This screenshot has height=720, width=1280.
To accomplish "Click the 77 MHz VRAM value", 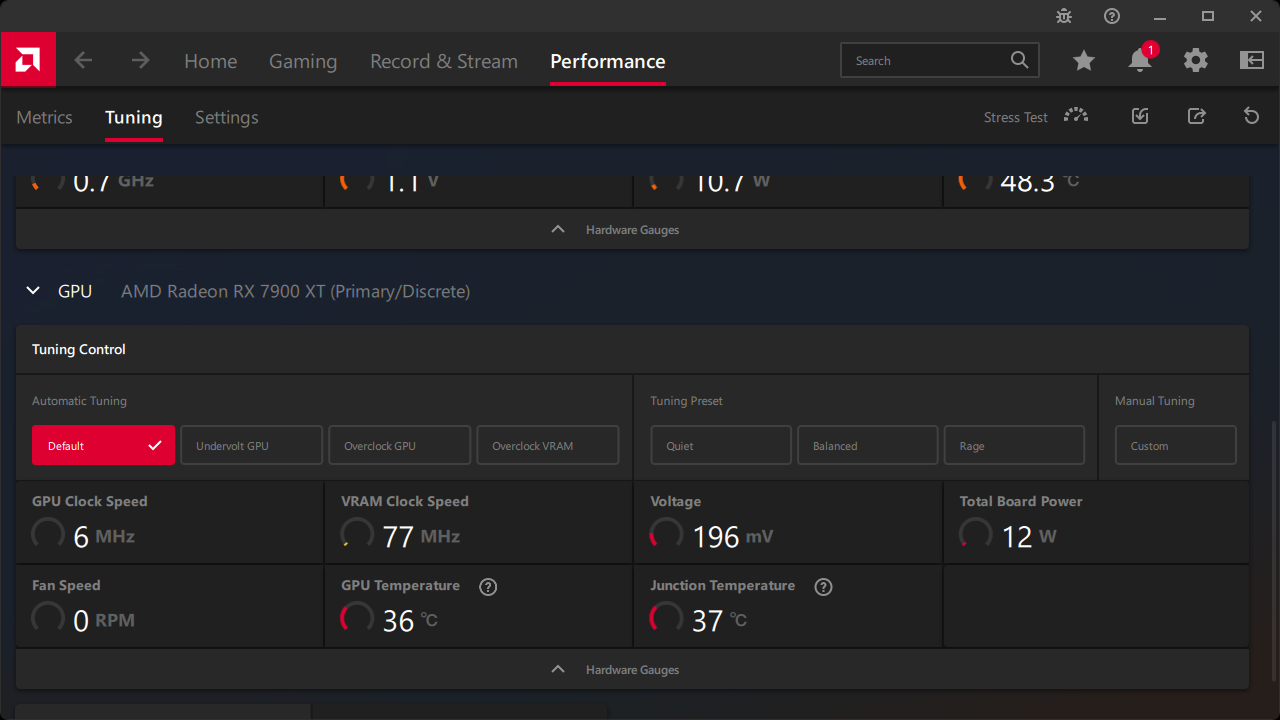I will pyautogui.click(x=421, y=537).
